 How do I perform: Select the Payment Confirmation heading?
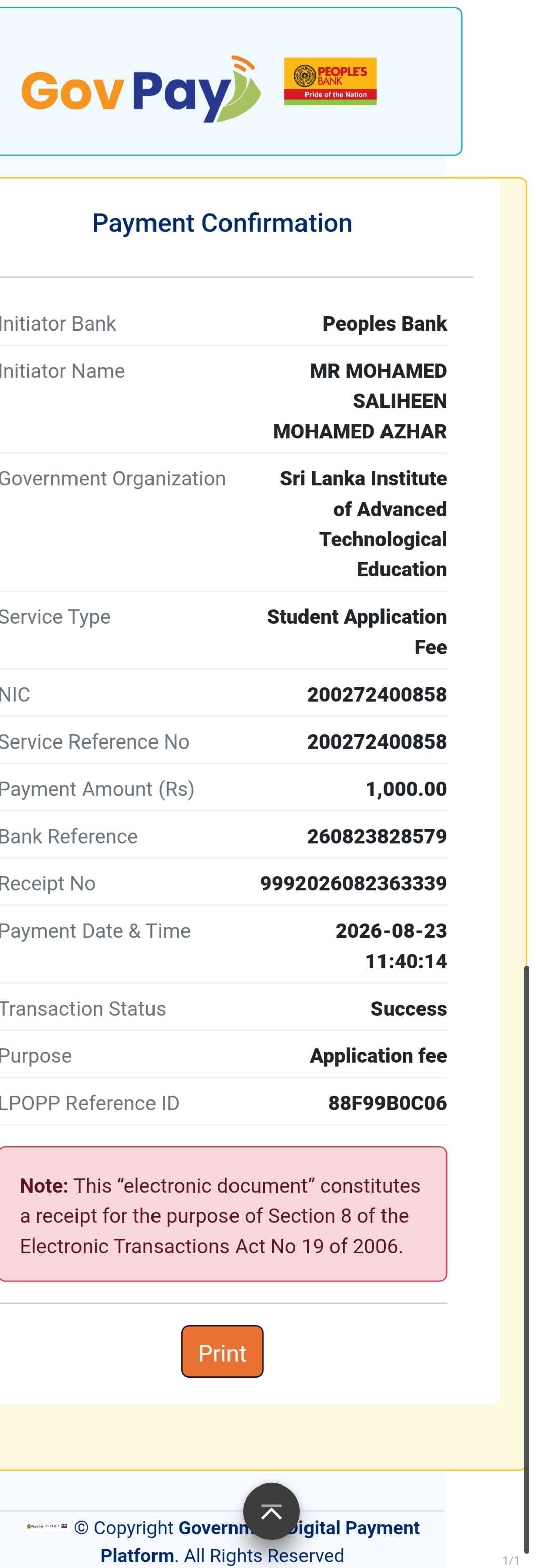222,223
